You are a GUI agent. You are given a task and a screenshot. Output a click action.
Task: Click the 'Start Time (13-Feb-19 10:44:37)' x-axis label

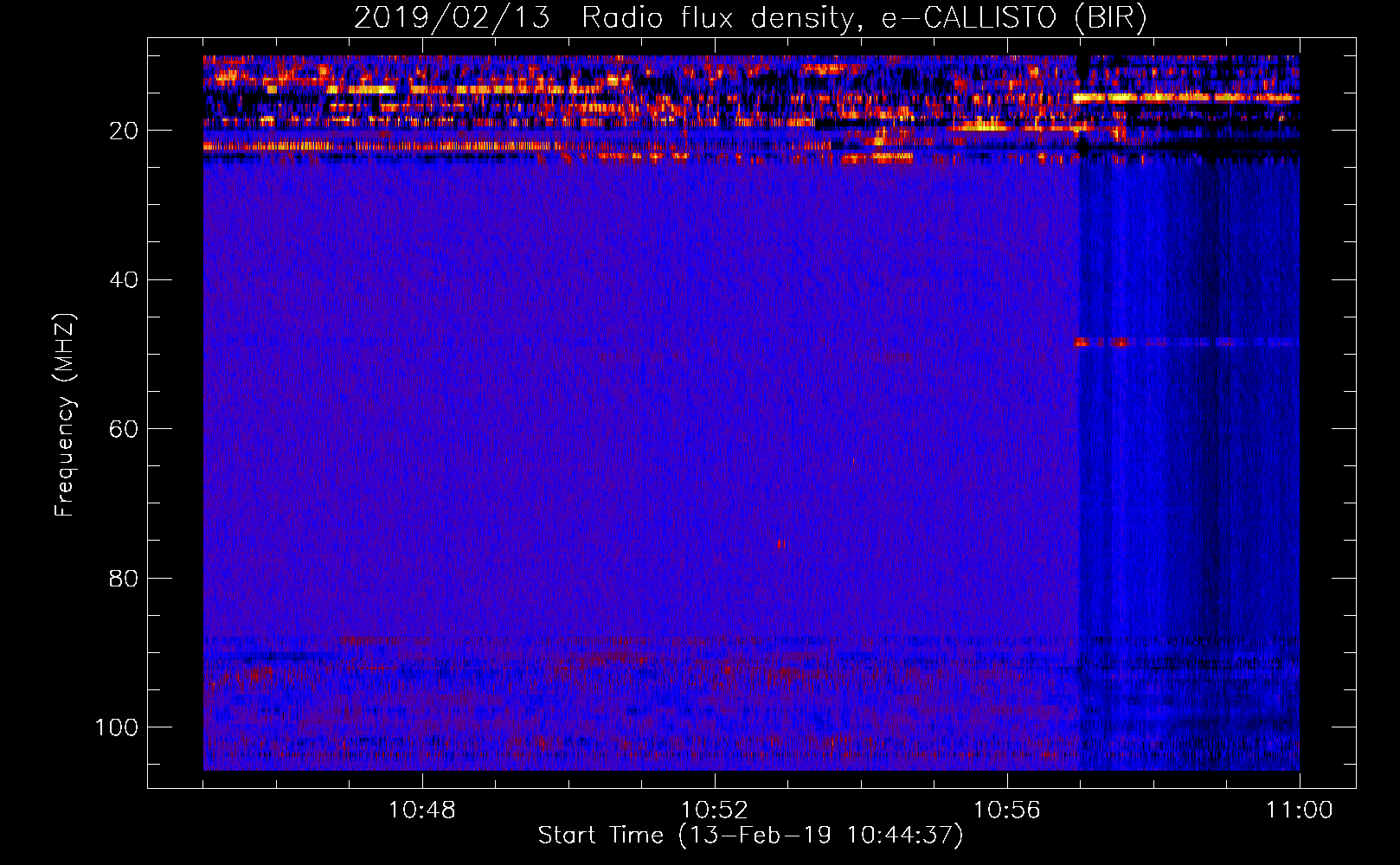[x=750, y=836]
